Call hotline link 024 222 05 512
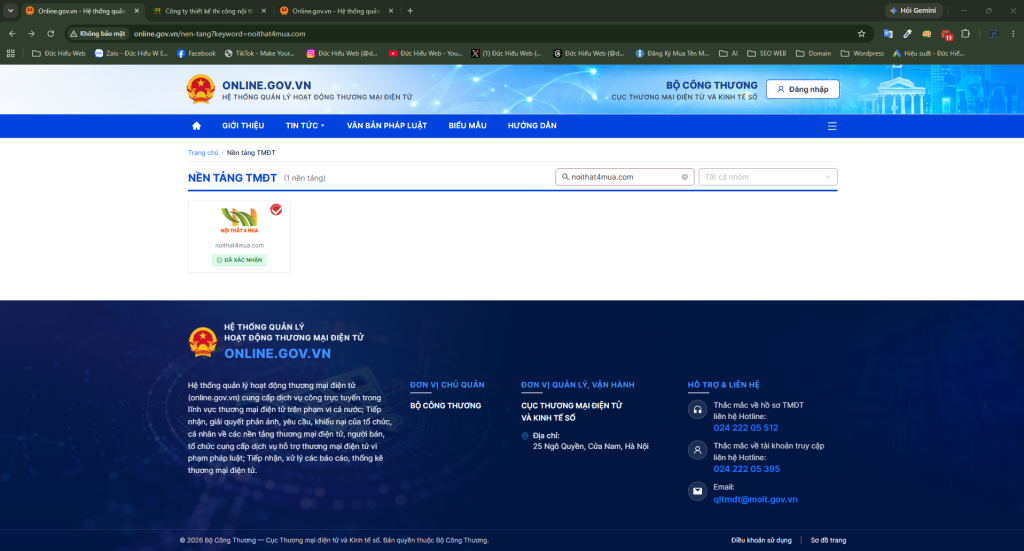The width and height of the screenshot is (1024, 551). point(746,428)
